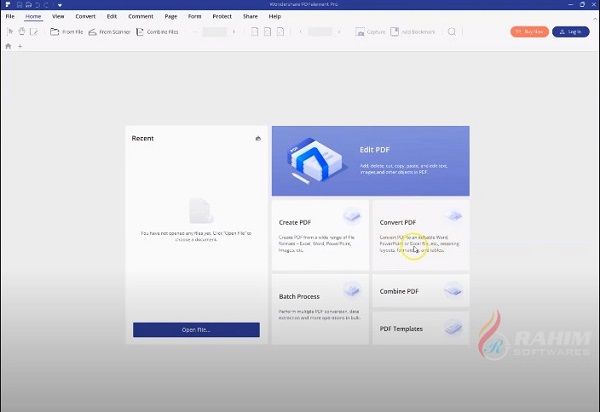Select the Edit text tool icon
Image resolution: width=600 pixels, height=412 pixels.
[x=34, y=32]
